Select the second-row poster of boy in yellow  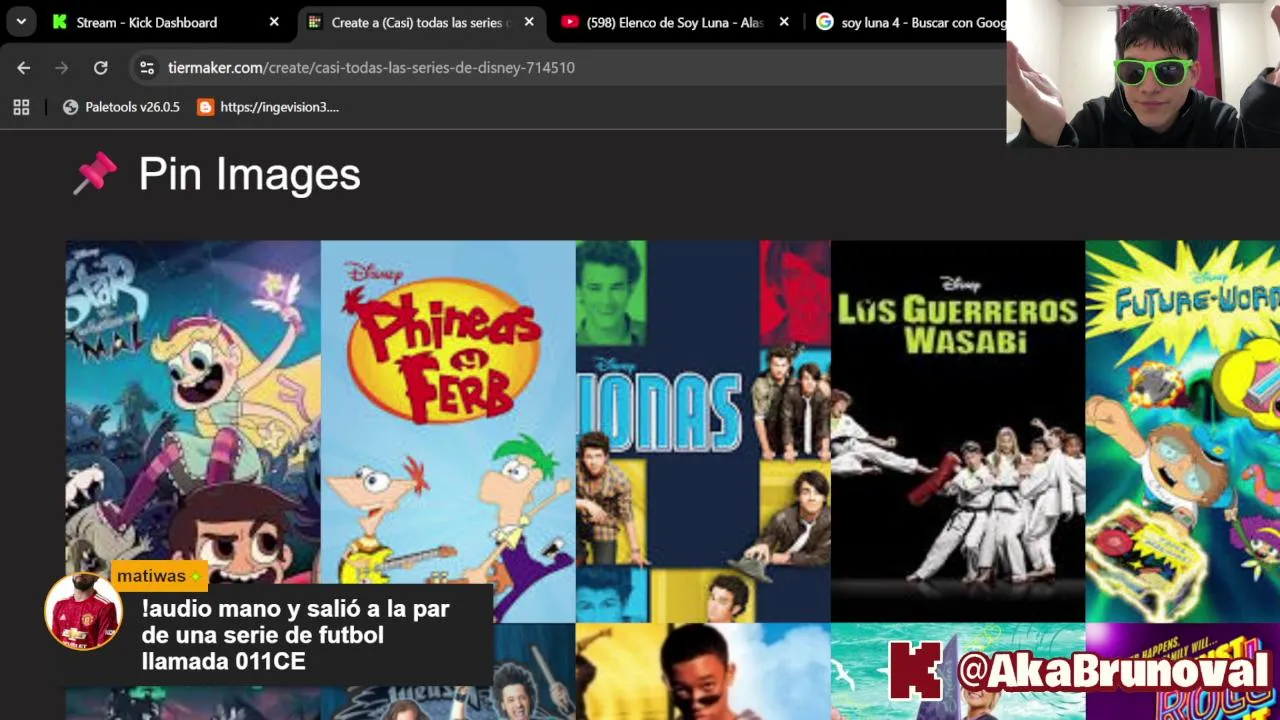click(703, 671)
